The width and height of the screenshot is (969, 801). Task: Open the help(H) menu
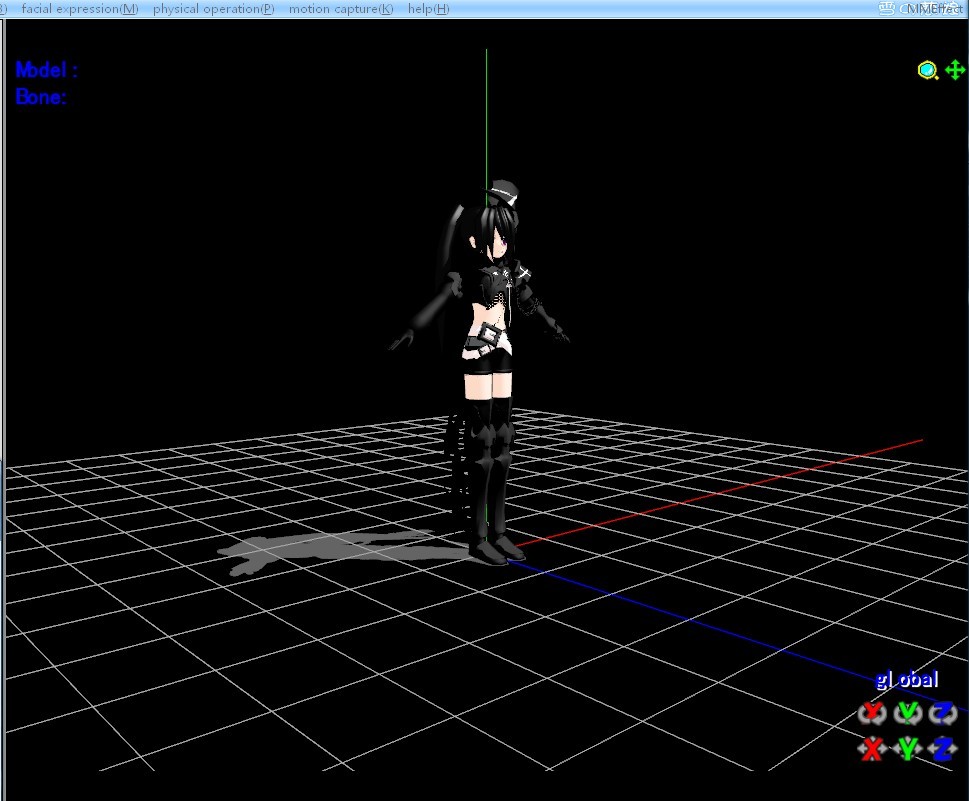point(428,9)
